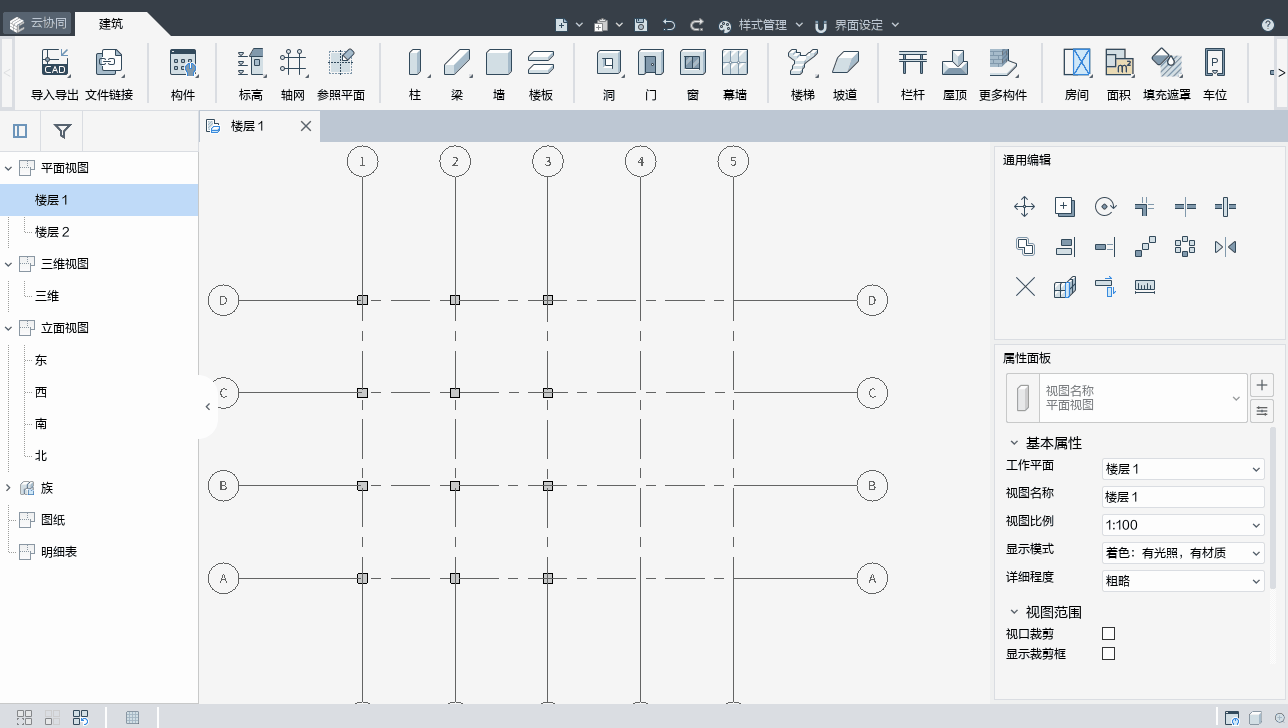Screen dimensions: 1288x728
Task: Open the 南 elevation tree item
Action: click(41, 424)
